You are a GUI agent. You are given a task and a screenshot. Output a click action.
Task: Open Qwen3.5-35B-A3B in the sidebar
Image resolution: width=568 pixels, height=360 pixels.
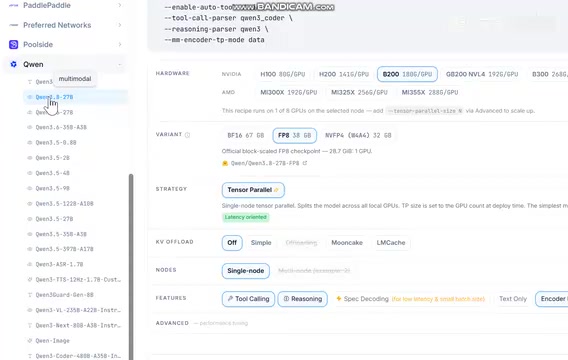[61, 234]
